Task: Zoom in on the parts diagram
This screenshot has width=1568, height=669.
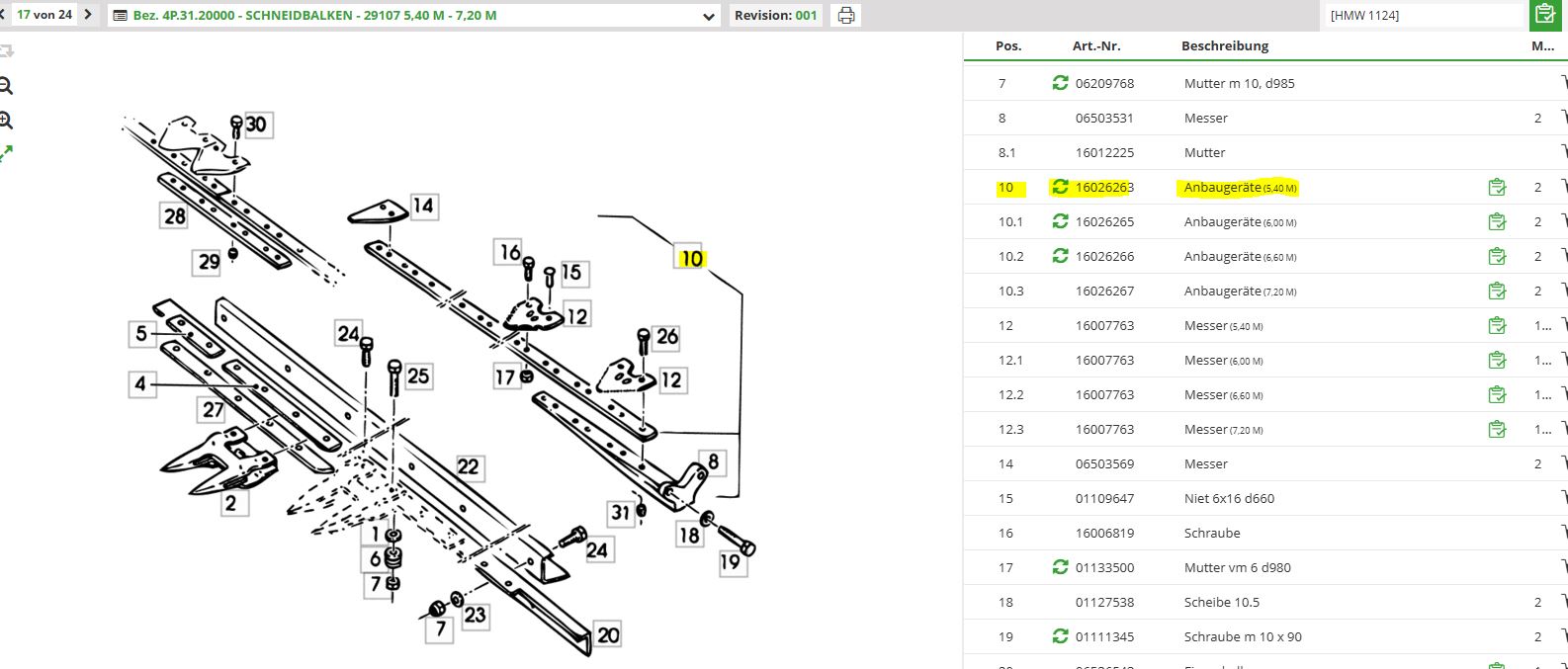Action: tap(6, 121)
